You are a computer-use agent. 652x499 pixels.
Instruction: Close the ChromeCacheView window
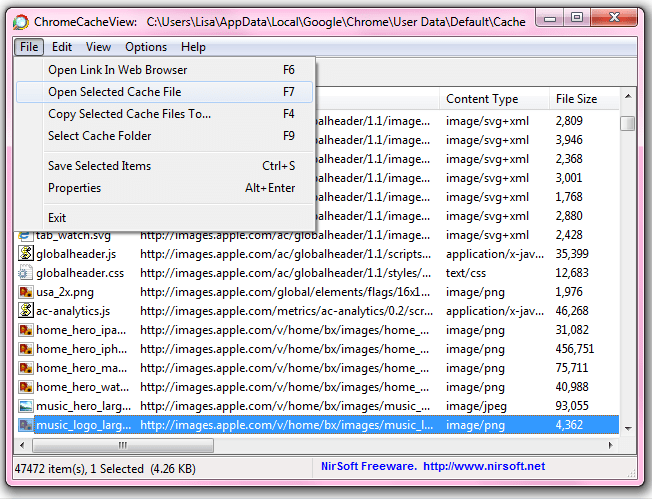pos(614,17)
